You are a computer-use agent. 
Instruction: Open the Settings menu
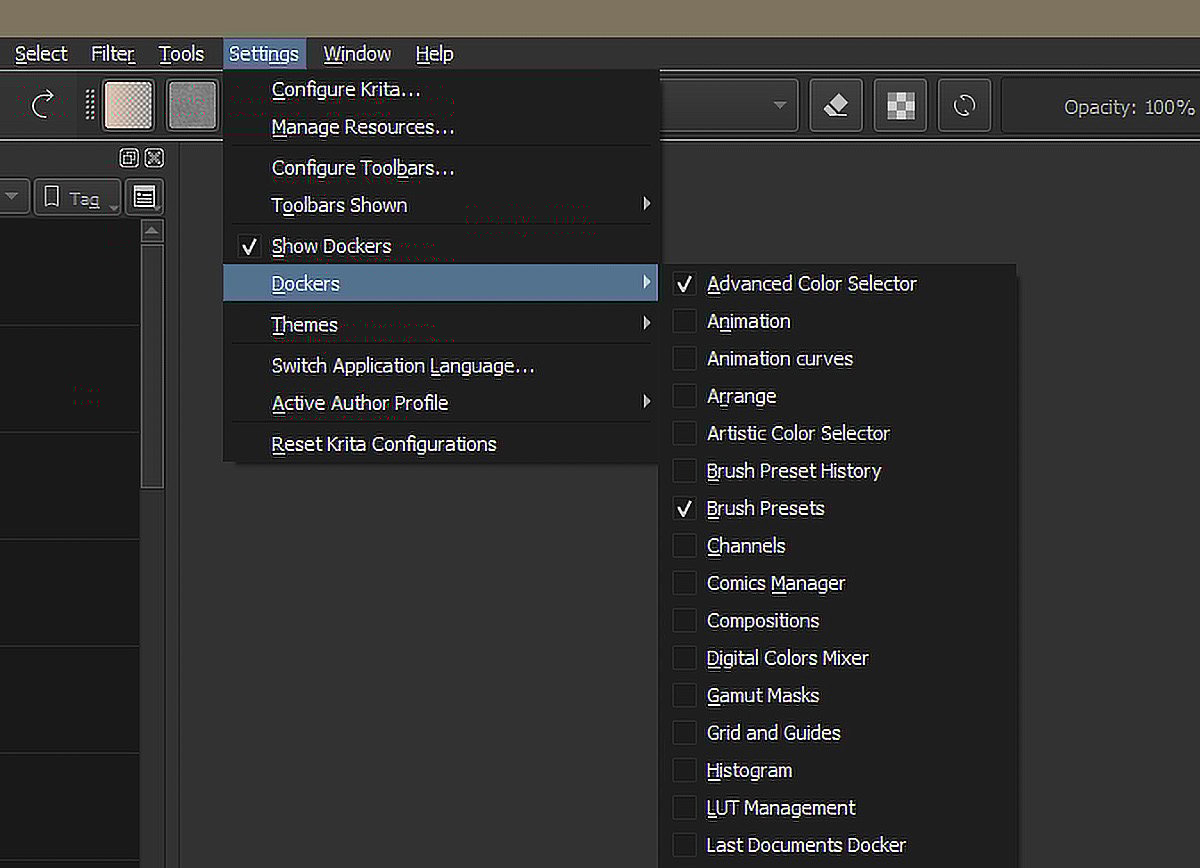(x=264, y=54)
